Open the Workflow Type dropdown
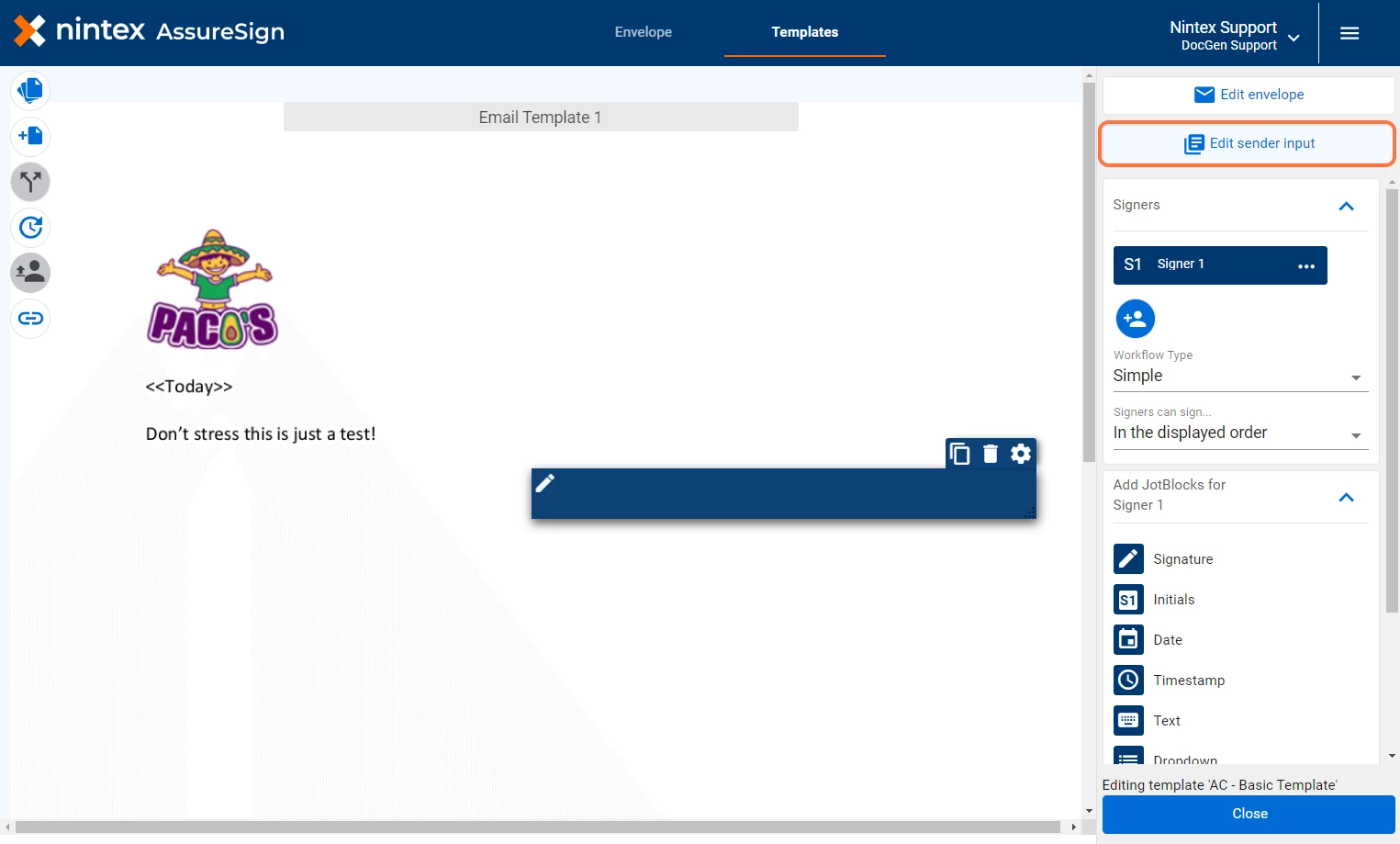Screen dimensions: 1400x844 1240,376
